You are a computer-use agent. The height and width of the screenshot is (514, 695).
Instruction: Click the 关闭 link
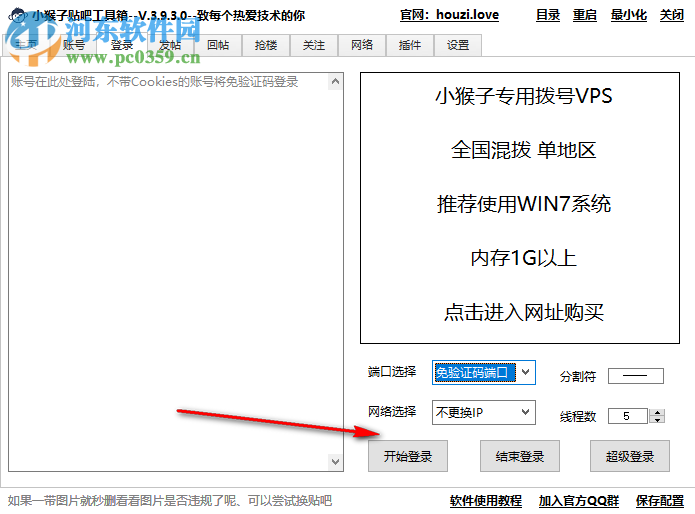672,15
